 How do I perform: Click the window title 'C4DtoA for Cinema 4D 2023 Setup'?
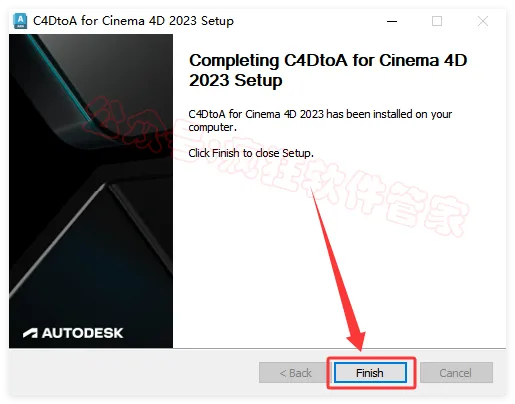click(x=133, y=21)
